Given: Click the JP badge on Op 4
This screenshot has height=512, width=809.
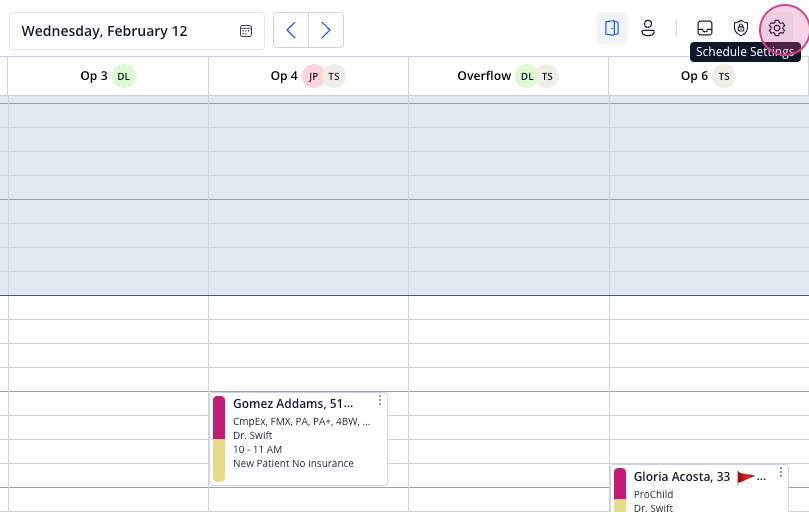Looking at the screenshot, I should [x=313, y=76].
